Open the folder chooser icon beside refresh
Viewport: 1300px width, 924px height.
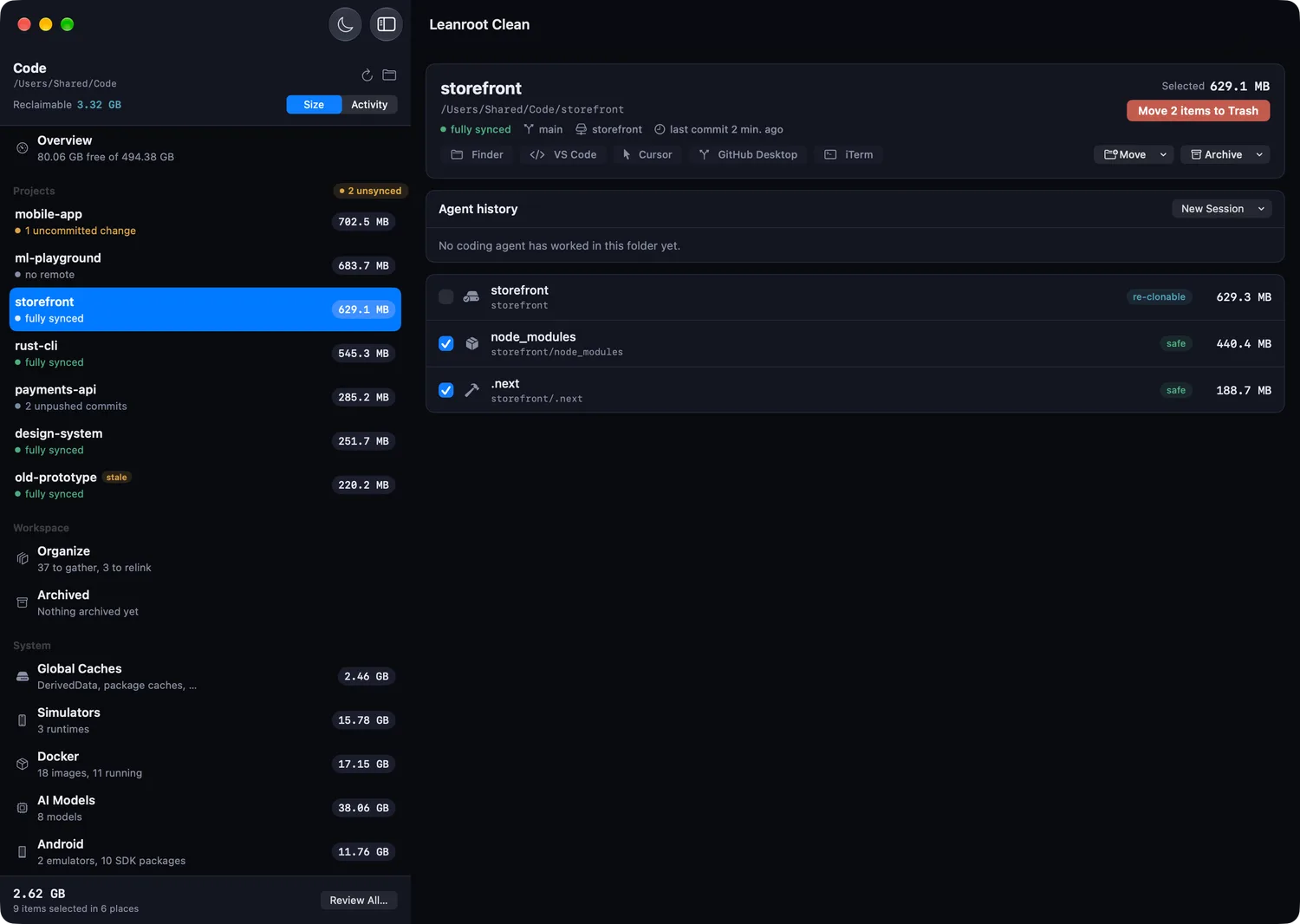(390, 75)
